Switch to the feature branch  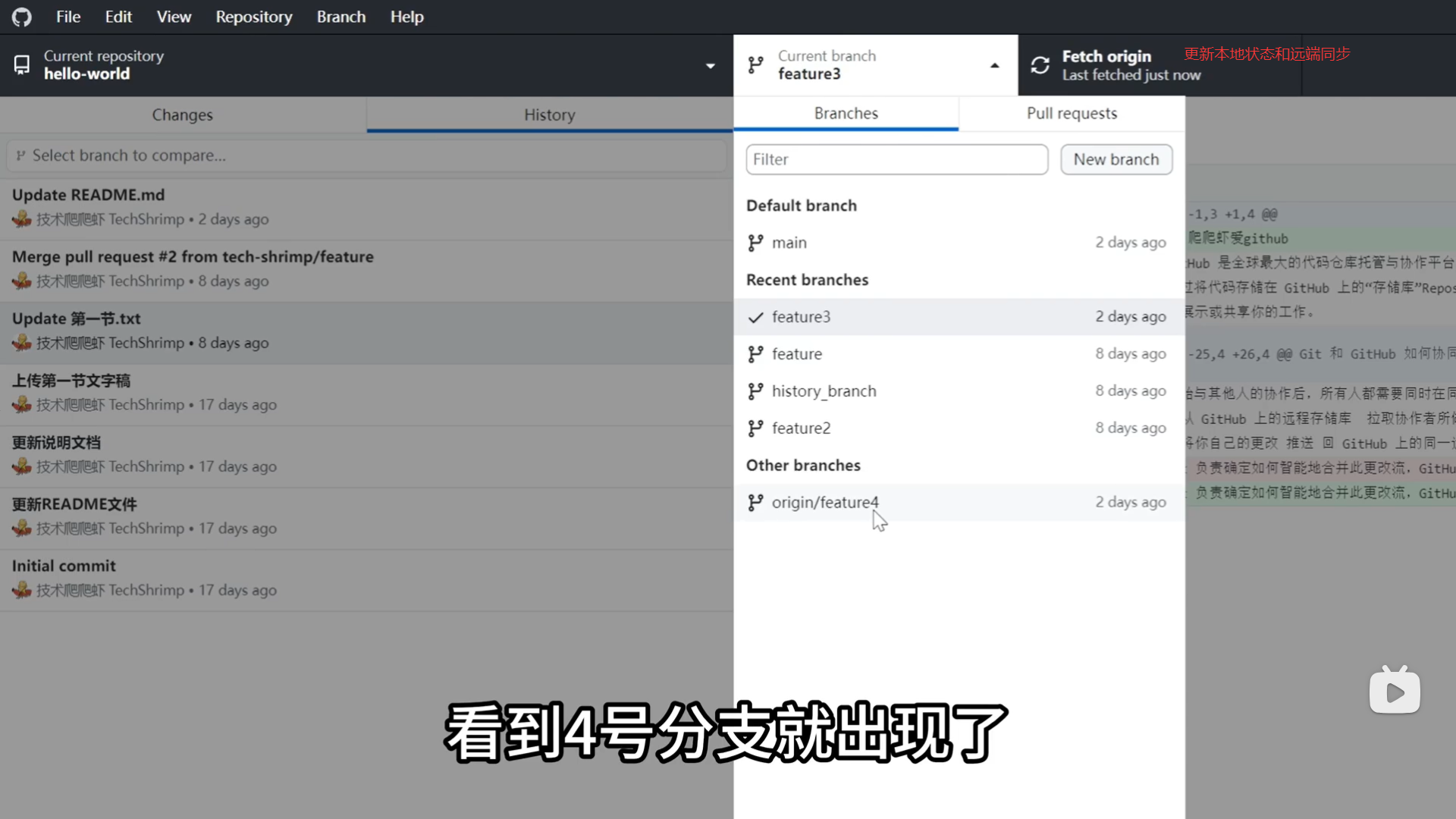pyautogui.click(x=797, y=354)
